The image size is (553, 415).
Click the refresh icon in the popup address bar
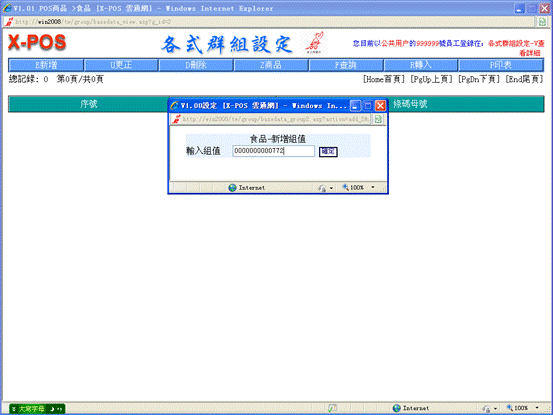[x=378, y=119]
